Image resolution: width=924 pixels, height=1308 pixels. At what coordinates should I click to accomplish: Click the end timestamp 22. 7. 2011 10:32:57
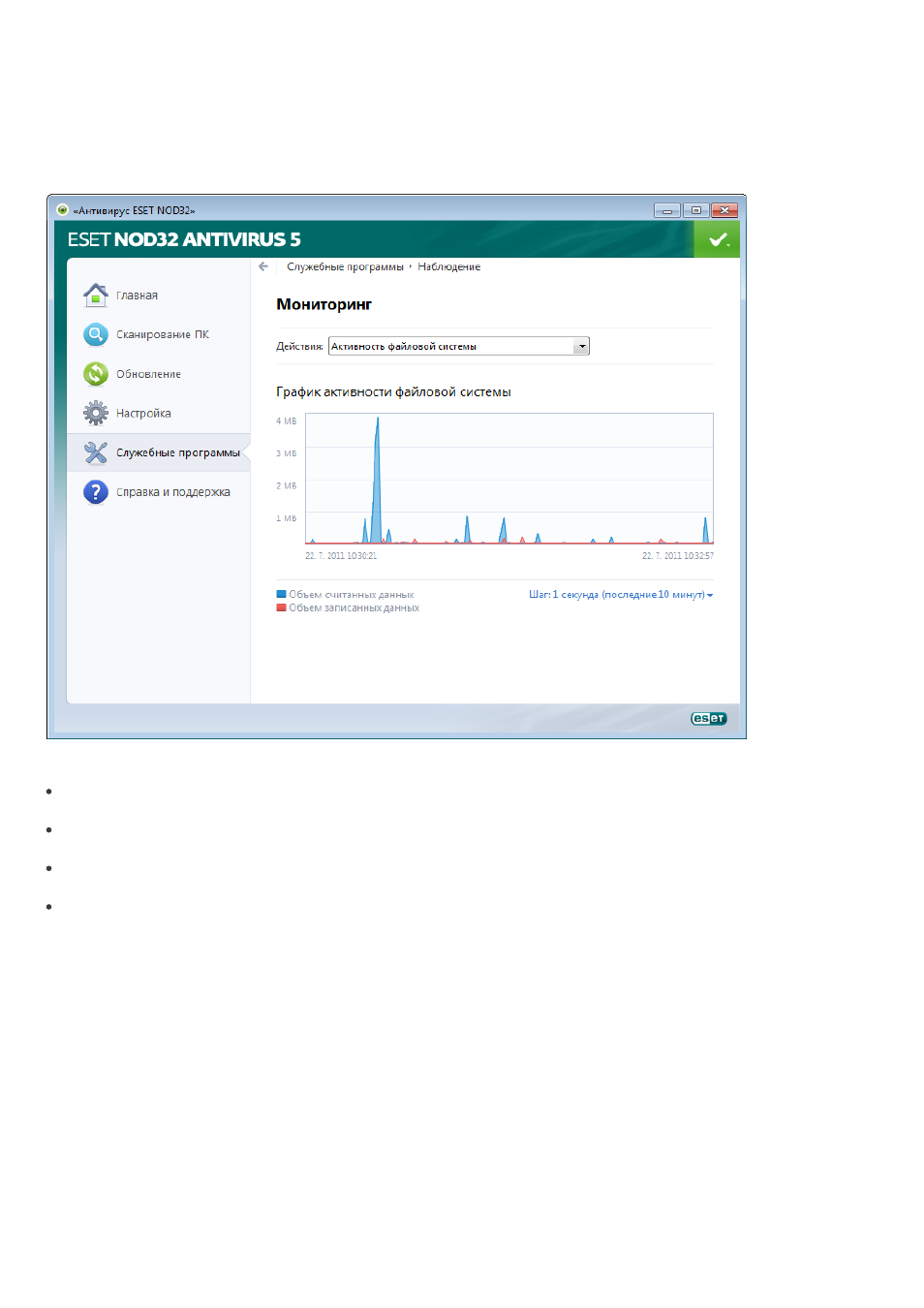(678, 555)
